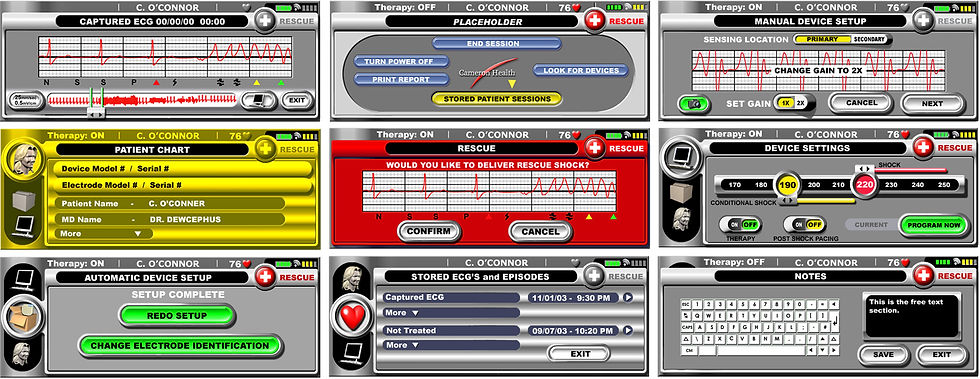
Task: Click the arrow stepper above the Shock 220 knob
Action: tap(865, 168)
